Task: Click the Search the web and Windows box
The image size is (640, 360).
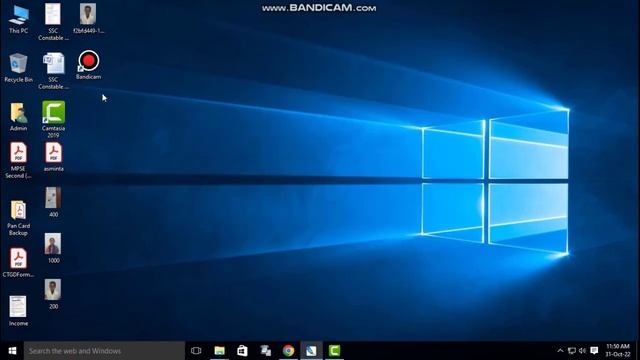Action: (x=104, y=351)
